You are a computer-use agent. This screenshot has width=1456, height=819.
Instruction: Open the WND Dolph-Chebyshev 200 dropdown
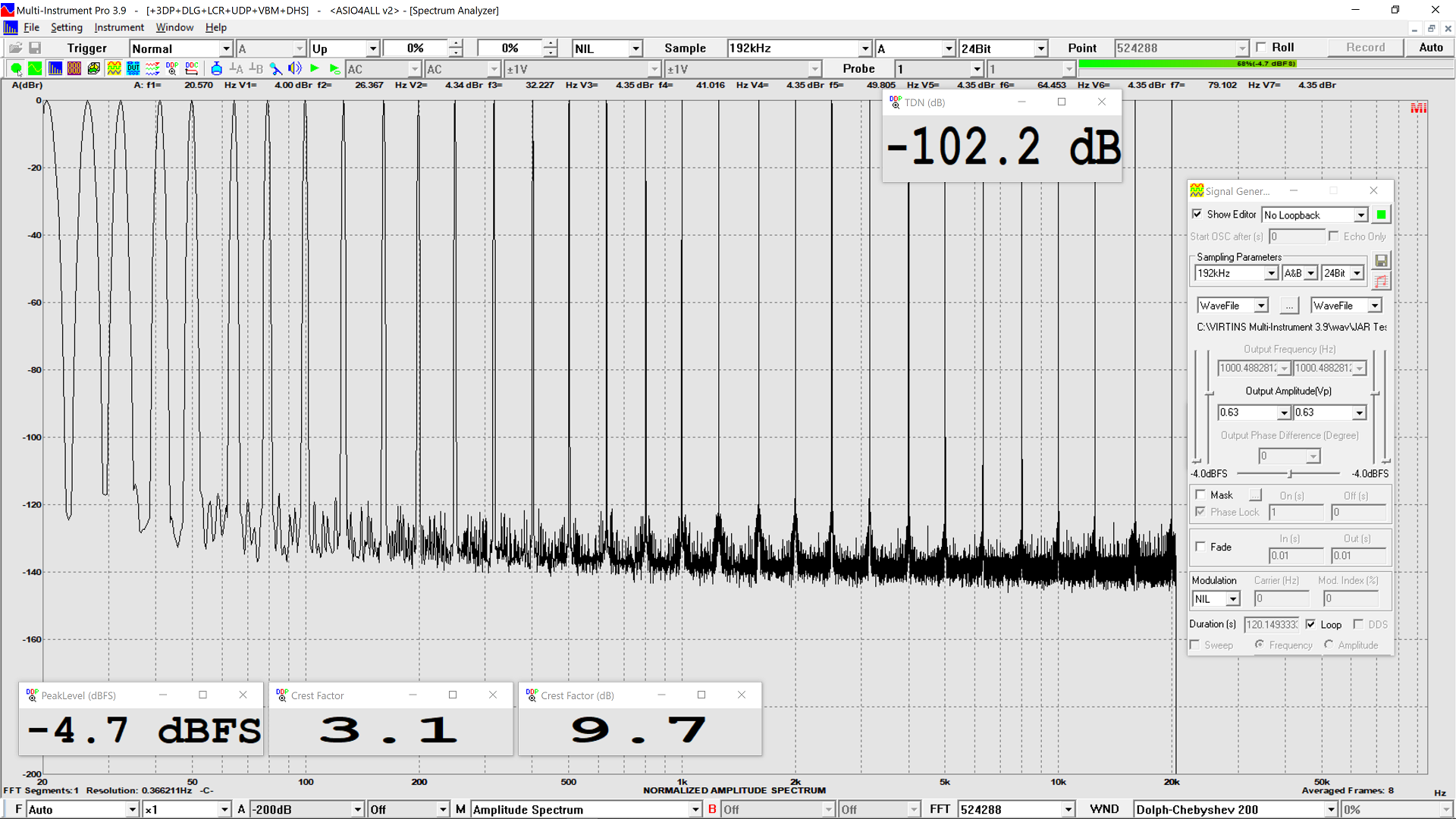[1235, 809]
